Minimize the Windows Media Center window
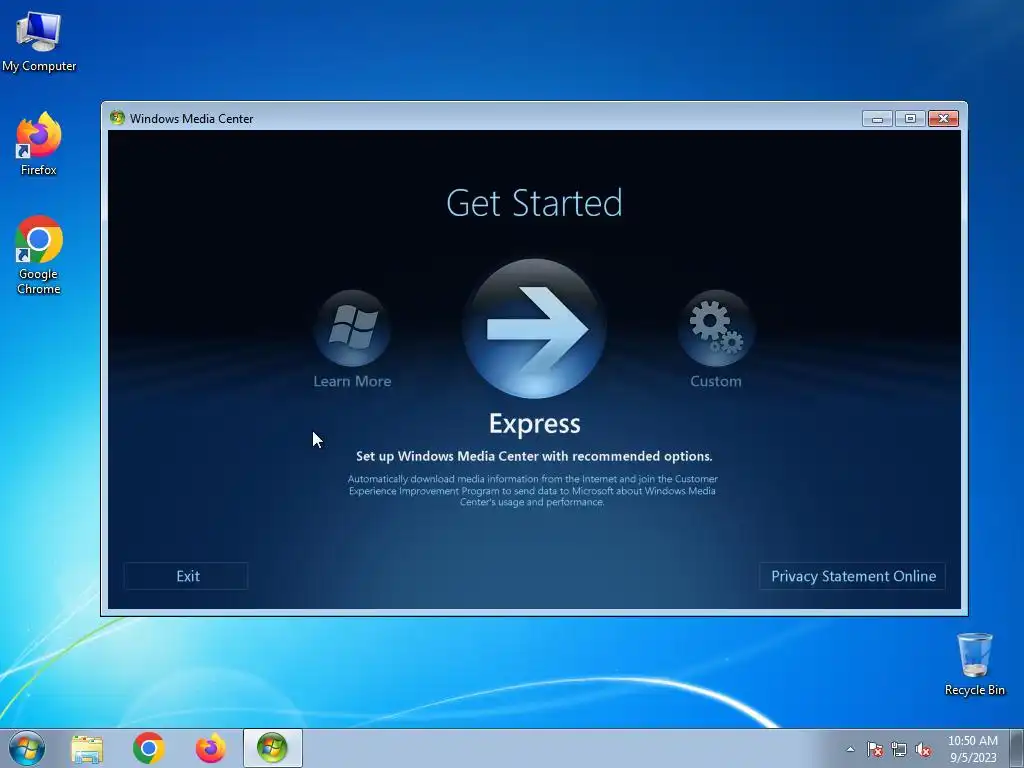1024x768 pixels. pyautogui.click(x=877, y=118)
